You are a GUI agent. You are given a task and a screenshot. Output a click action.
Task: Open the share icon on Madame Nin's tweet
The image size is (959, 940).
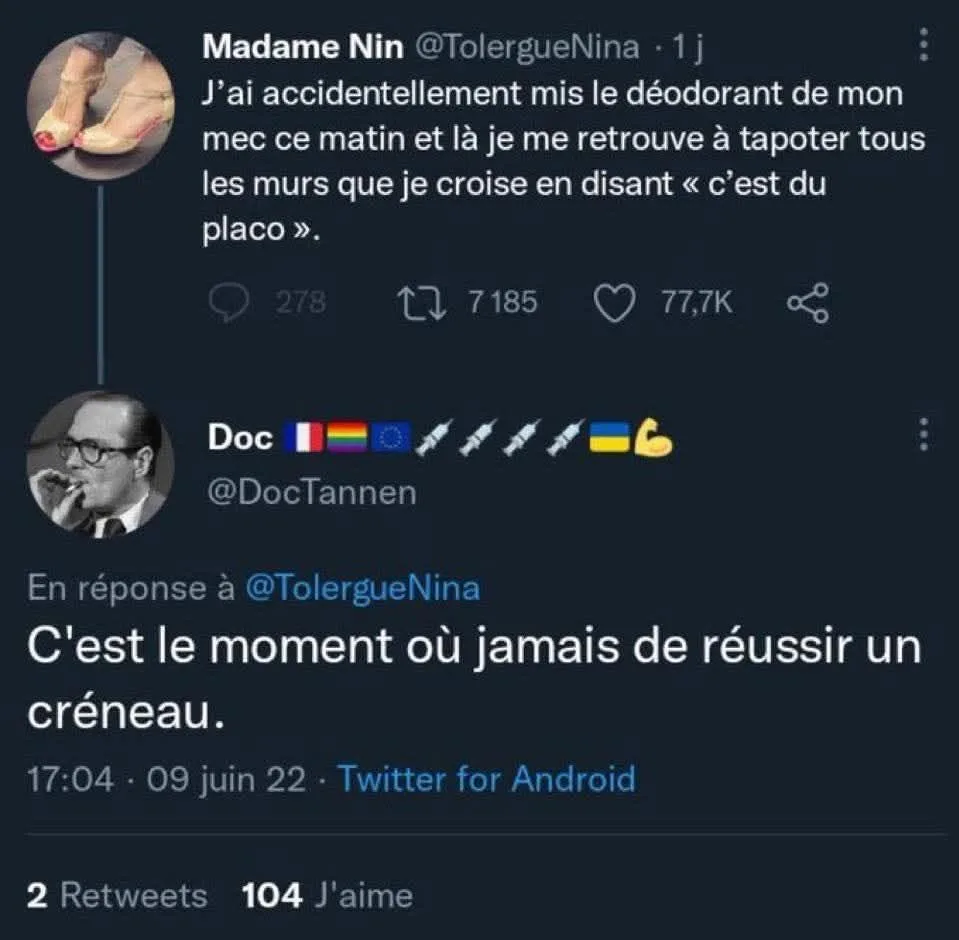coord(808,303)
